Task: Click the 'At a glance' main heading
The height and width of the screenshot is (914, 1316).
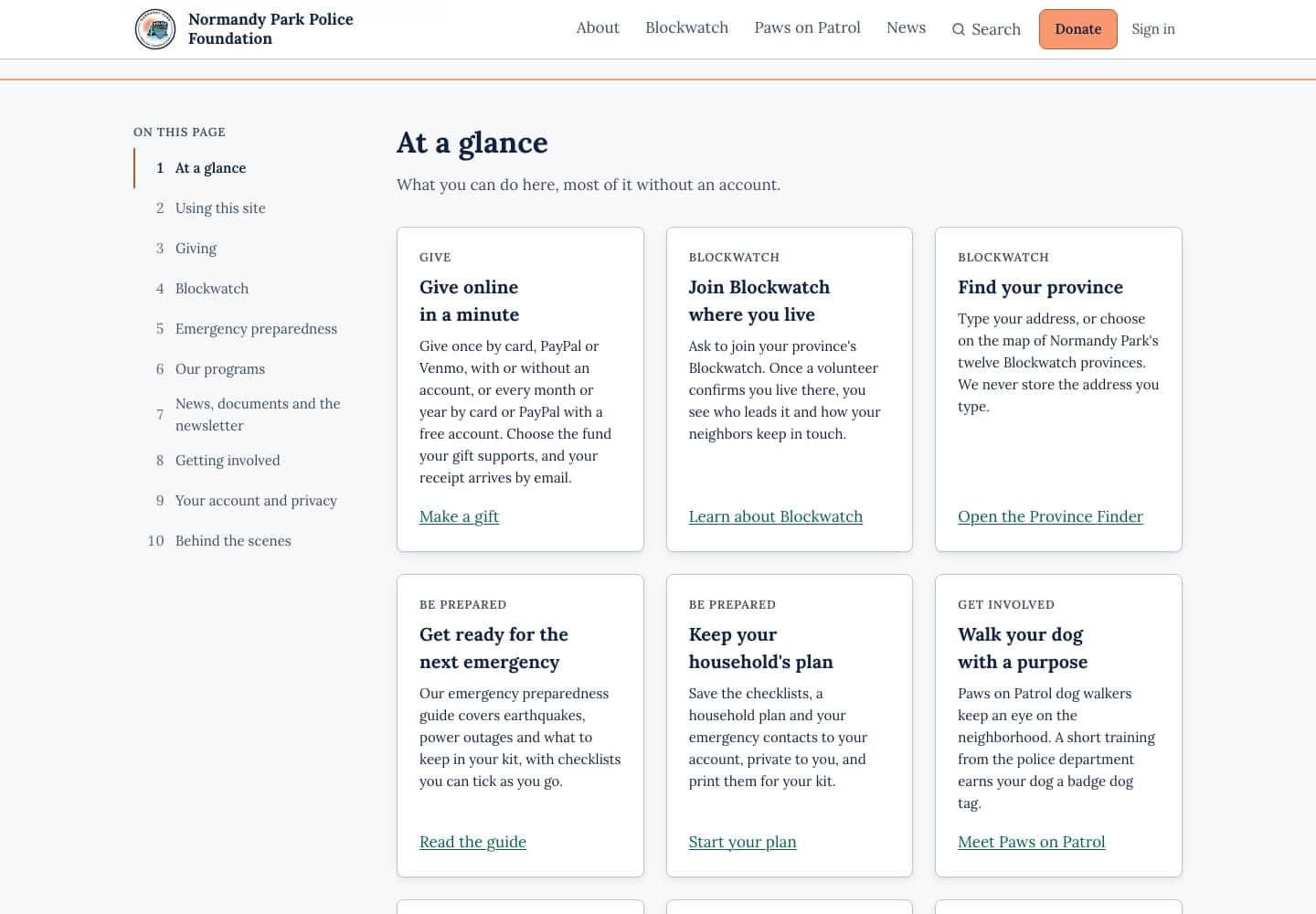Action: 472,143
